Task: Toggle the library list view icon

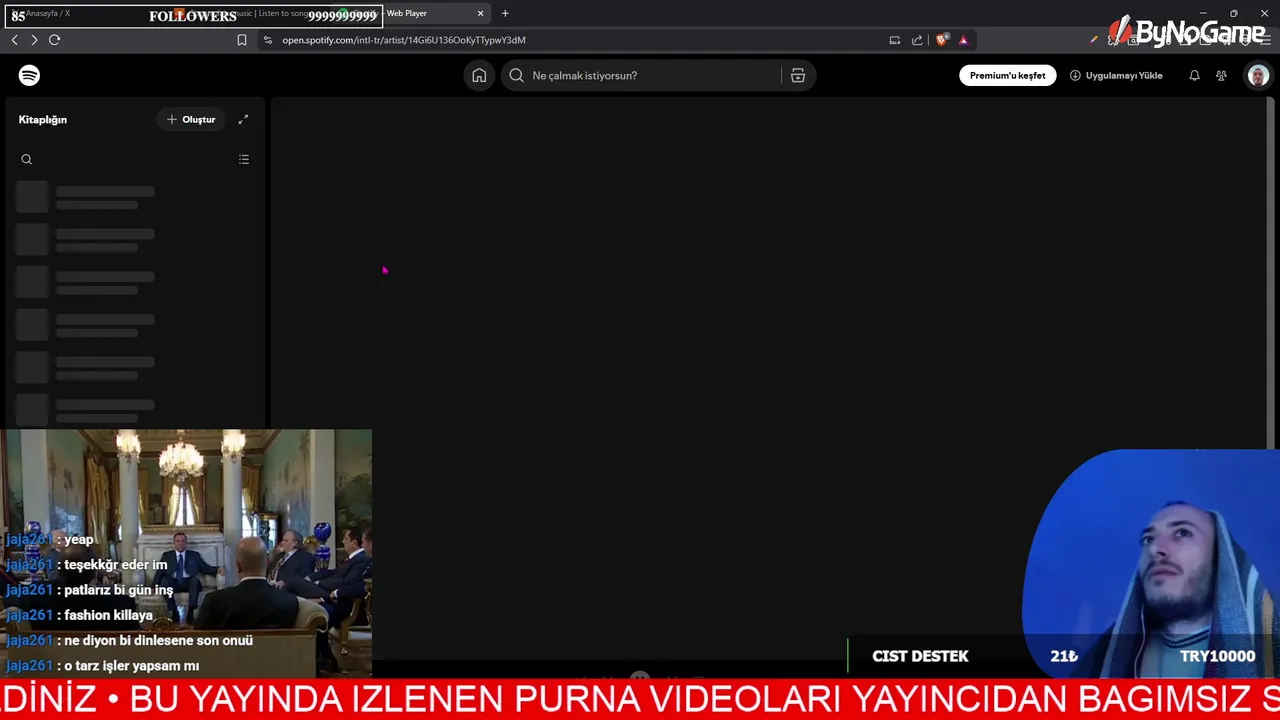Action: point(244,159)
